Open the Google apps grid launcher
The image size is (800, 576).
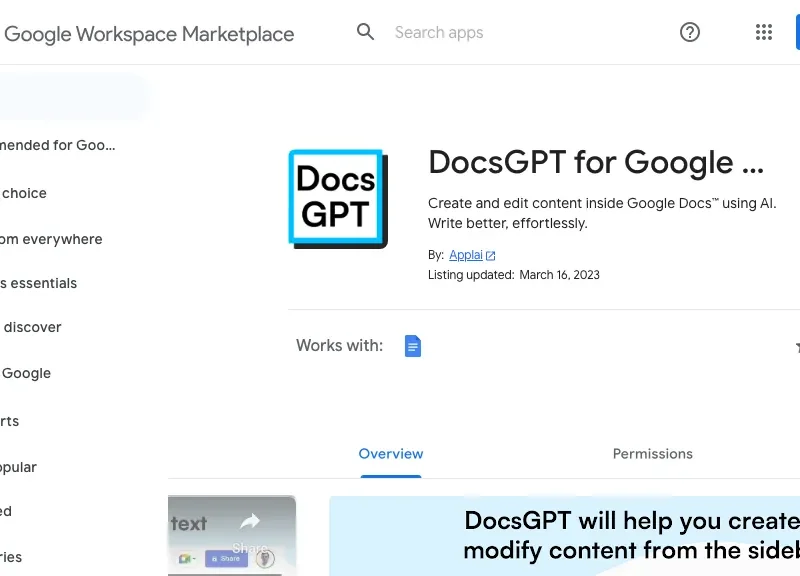click(764, 32)
